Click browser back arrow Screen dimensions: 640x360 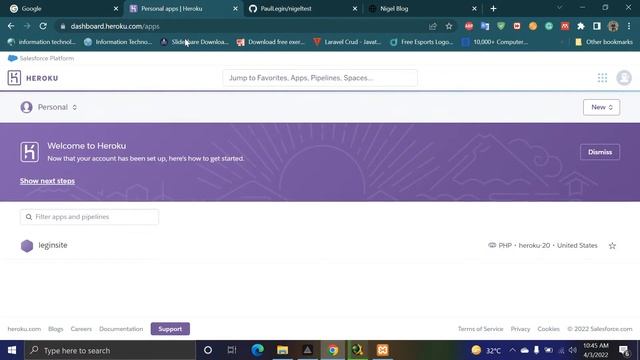pyautogui.click(x=11, y=26)
